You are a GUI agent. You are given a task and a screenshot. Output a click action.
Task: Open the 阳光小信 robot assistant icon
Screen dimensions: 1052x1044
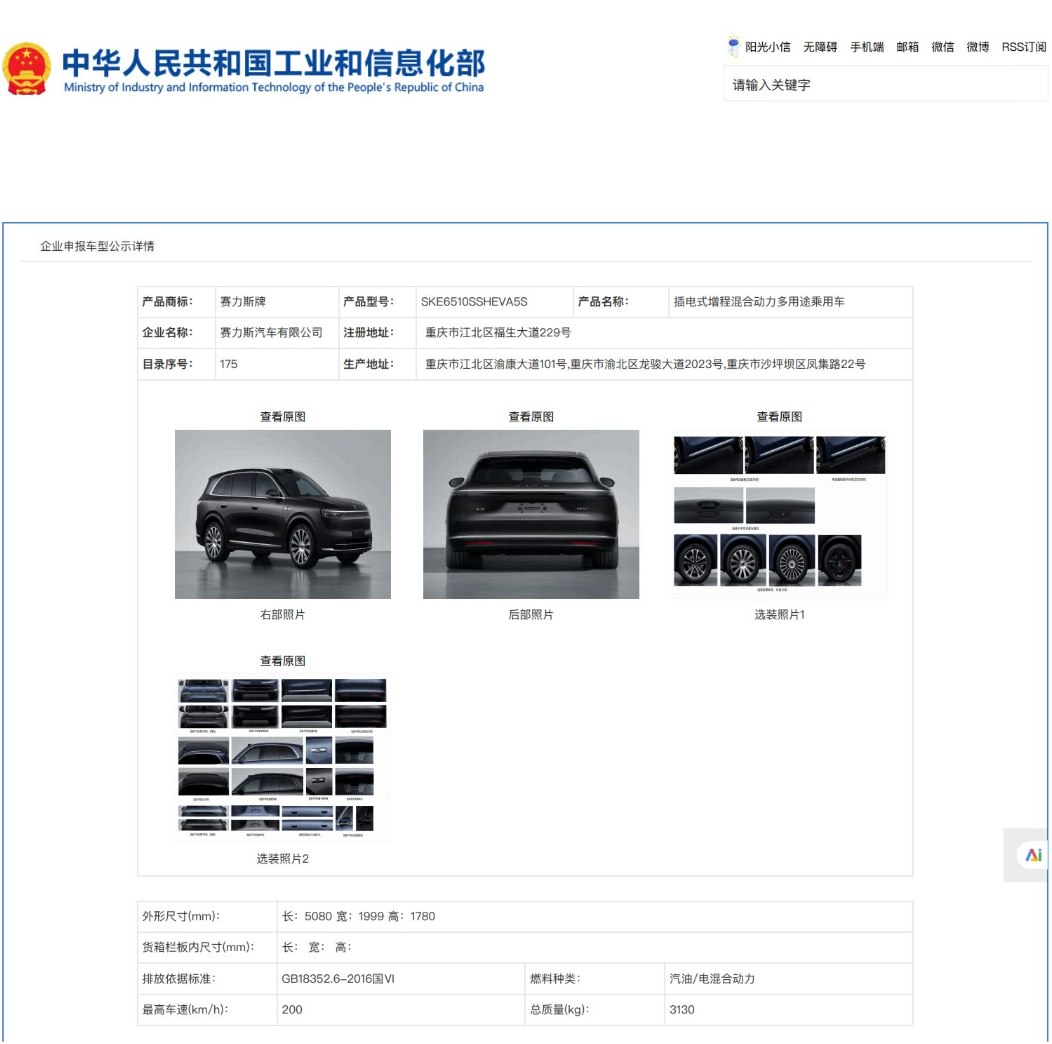click(x=733, y=46)
